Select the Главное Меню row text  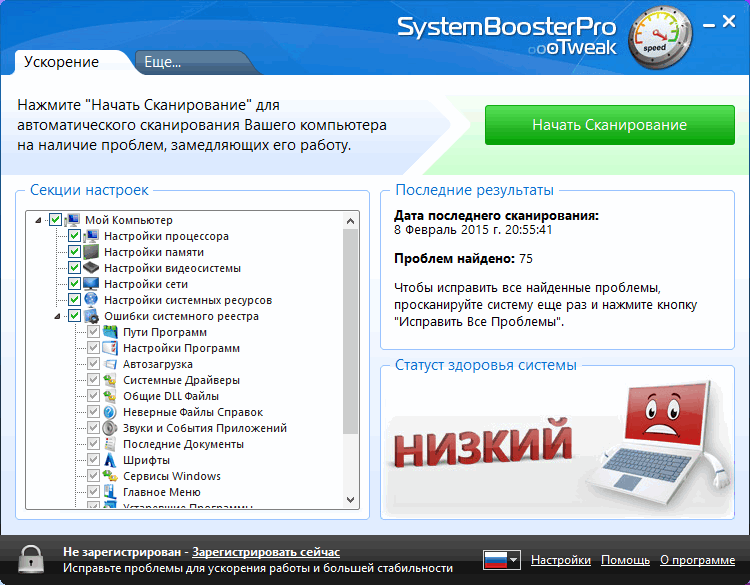[x=162, y=492]
